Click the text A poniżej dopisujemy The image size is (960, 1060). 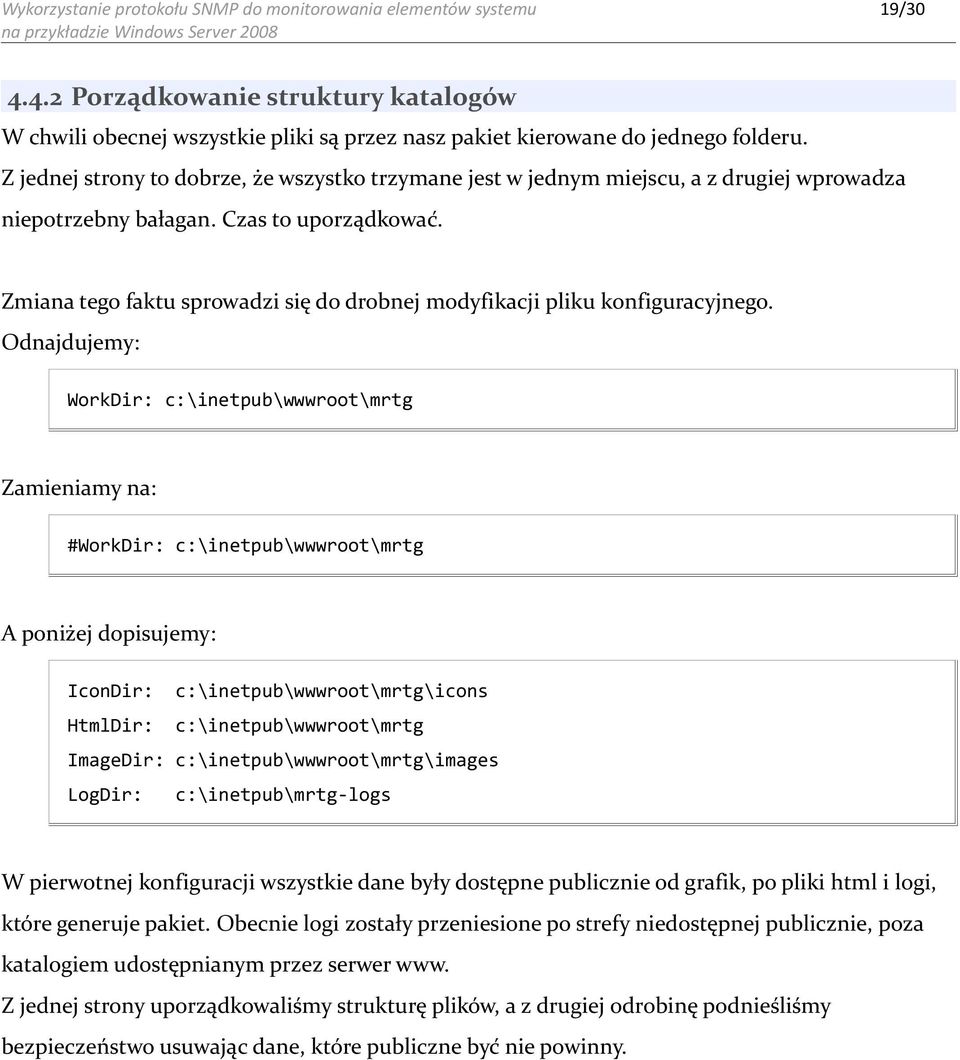108,633
